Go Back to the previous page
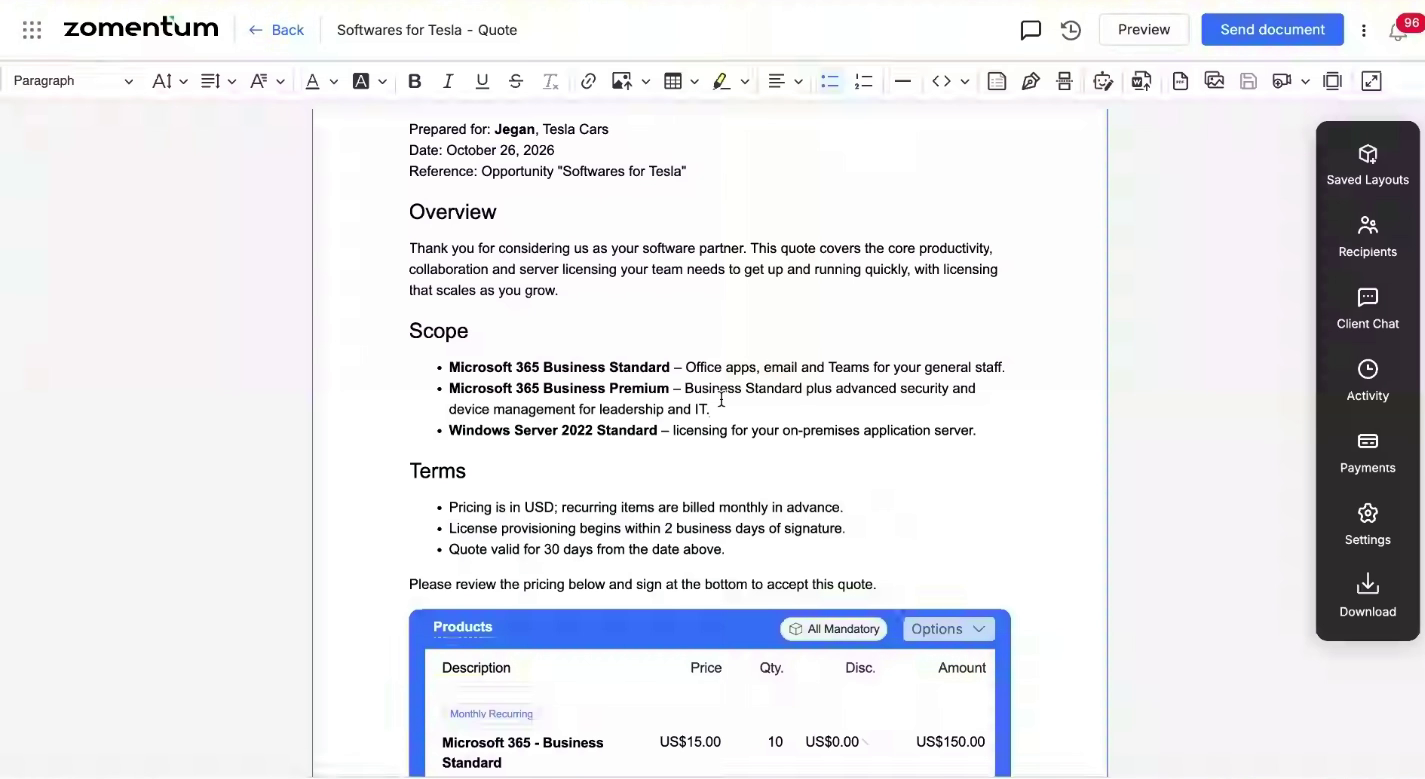1425x779 pixels. (276, 30)
